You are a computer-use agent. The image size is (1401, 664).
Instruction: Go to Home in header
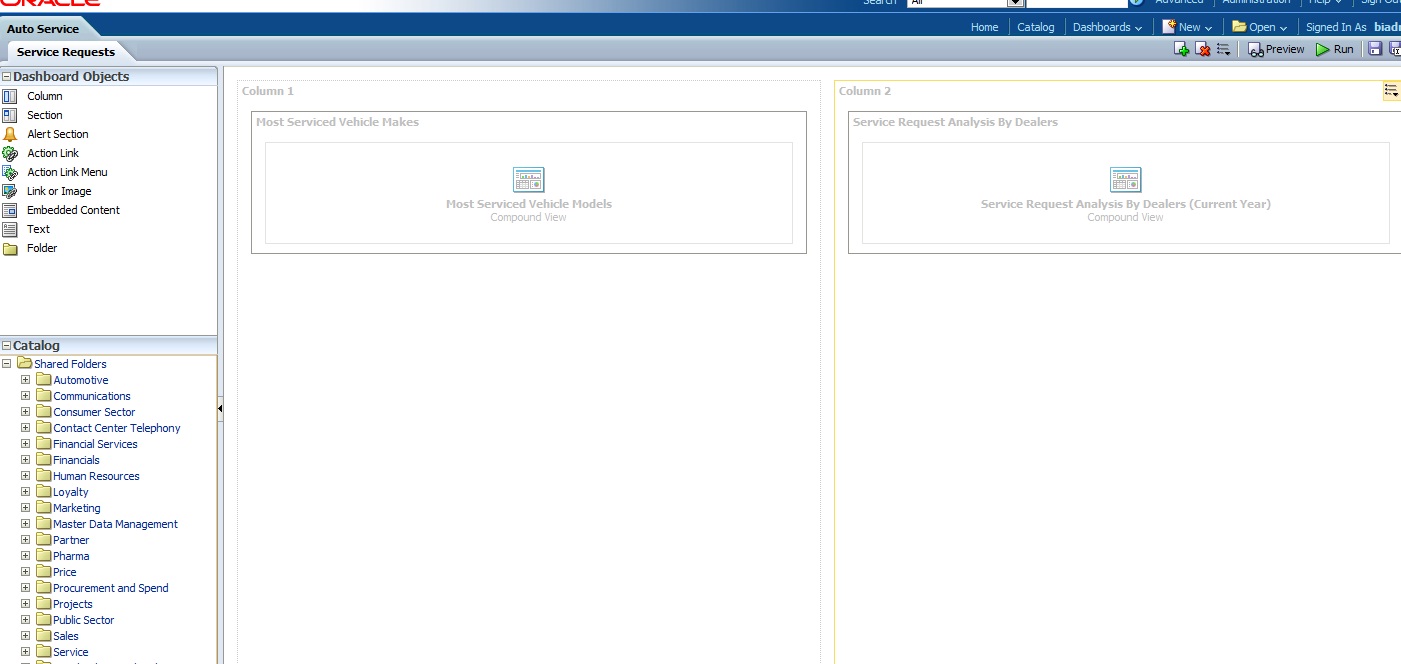click(984, 27)
